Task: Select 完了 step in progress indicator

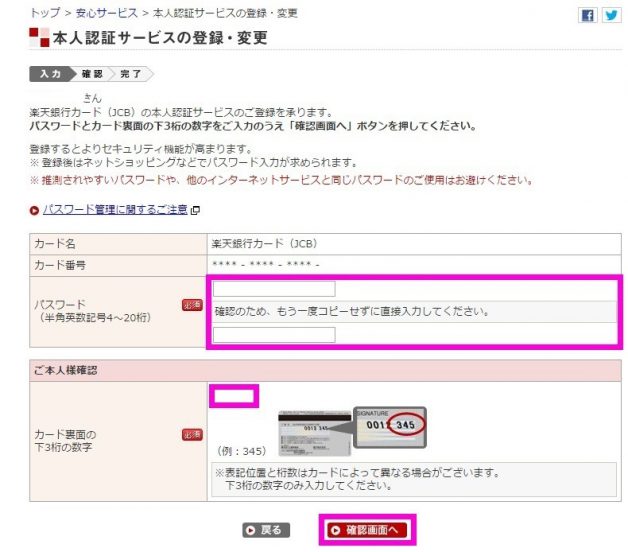Action: (131, 74)
